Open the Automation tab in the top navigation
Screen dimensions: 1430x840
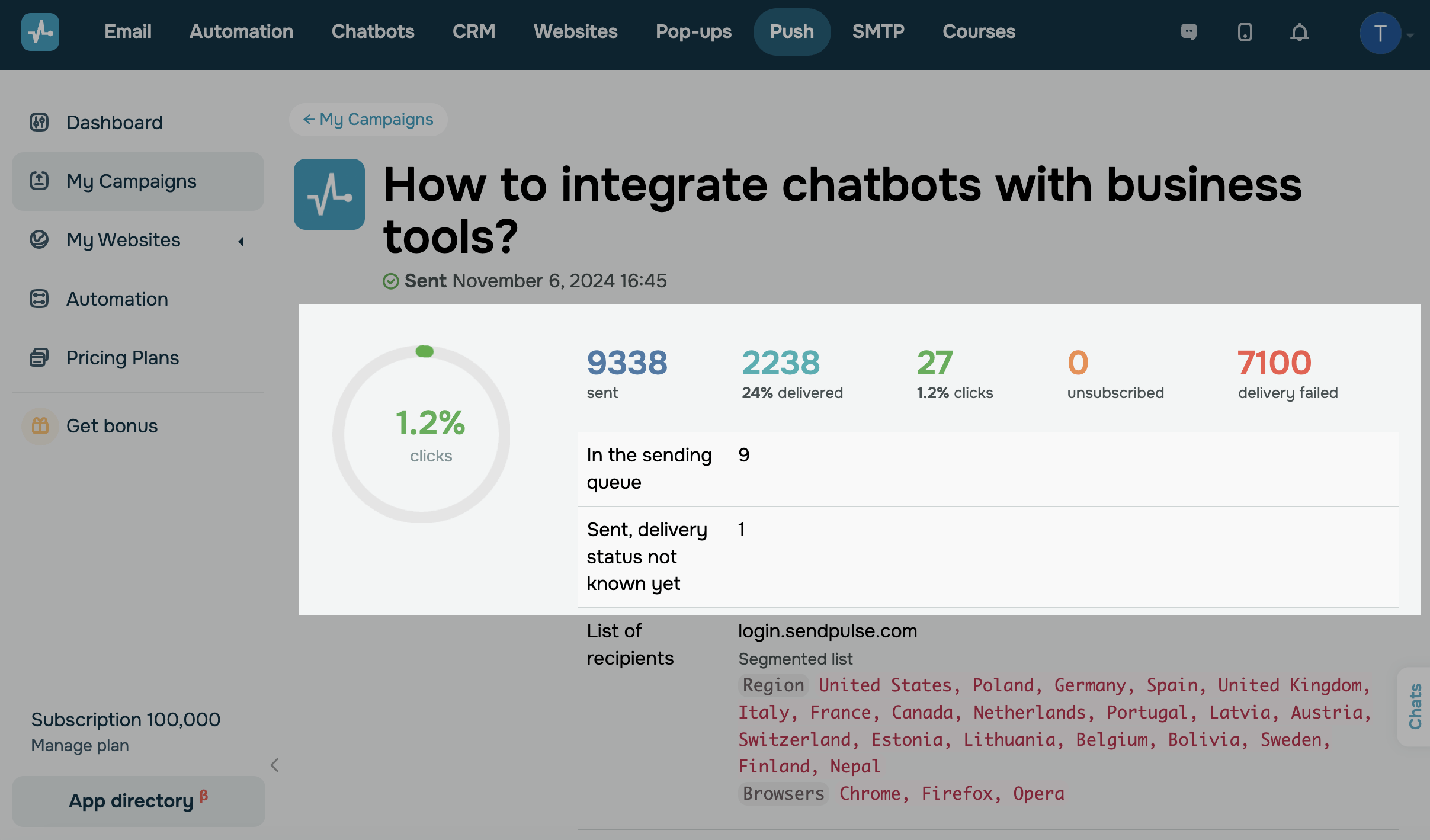(242, 31)
